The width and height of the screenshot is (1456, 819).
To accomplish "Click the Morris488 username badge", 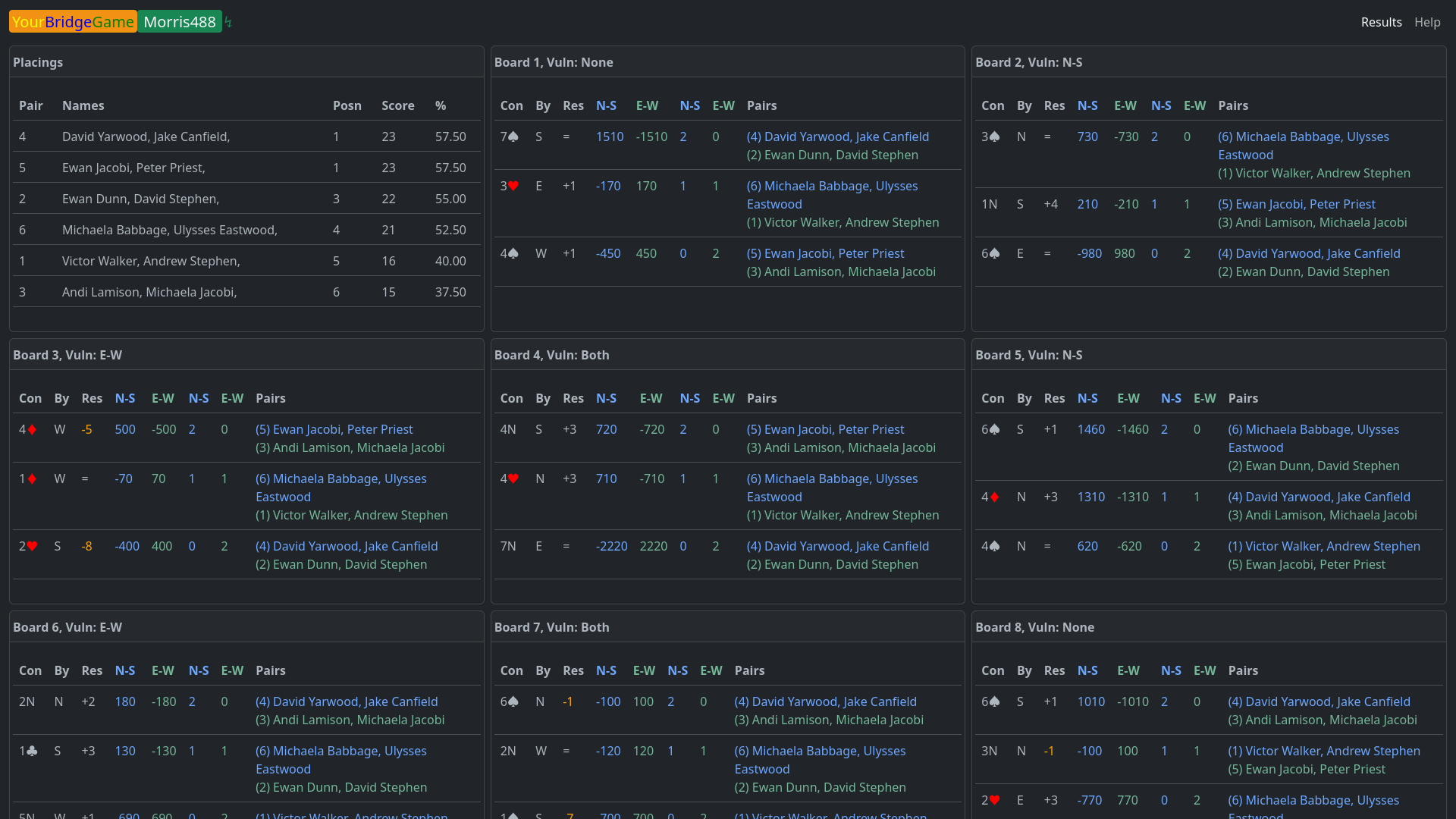I will 180,22.
